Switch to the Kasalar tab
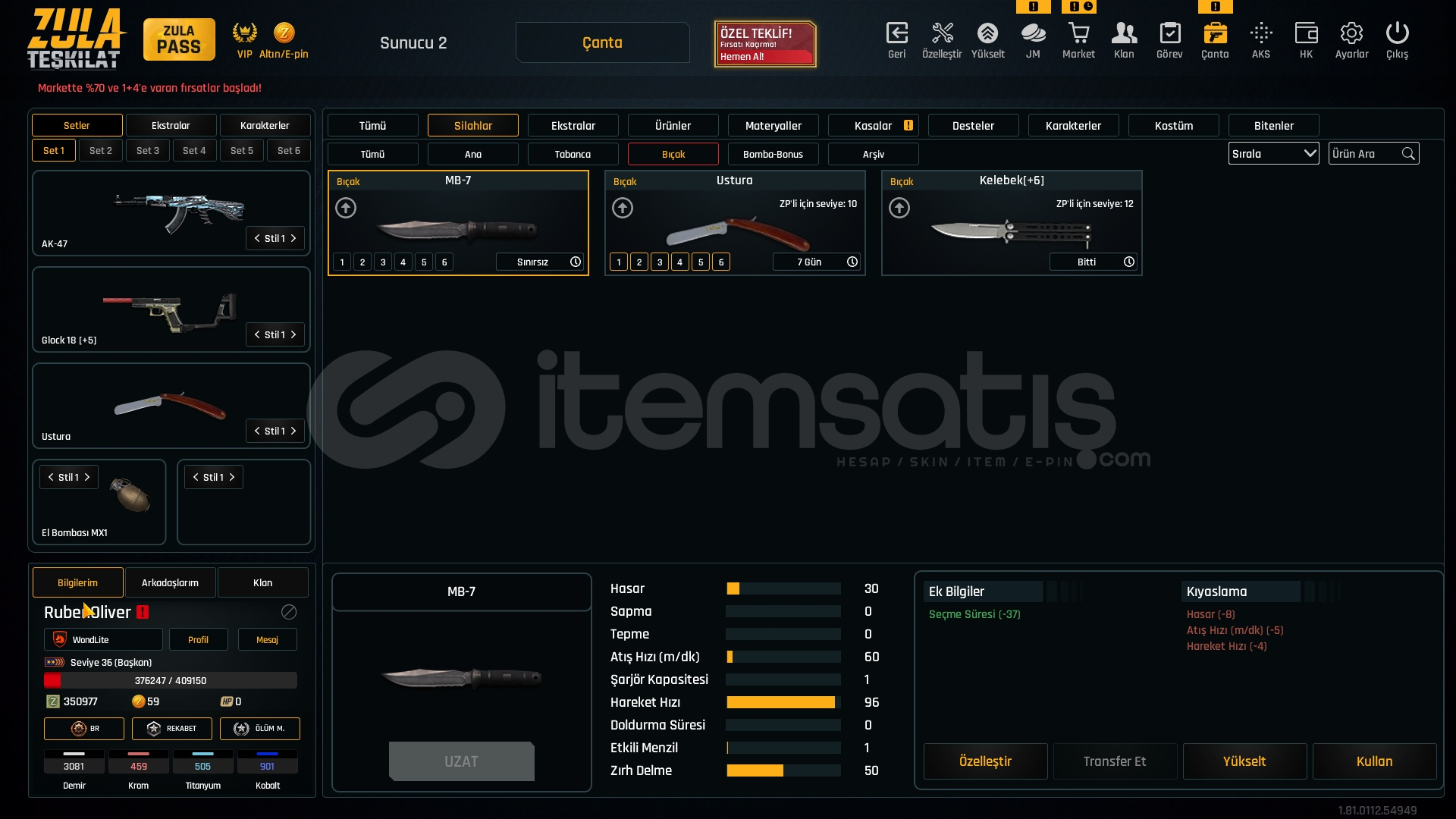The height and width of the screenshot is (819, 1456). tap(874, 126)
